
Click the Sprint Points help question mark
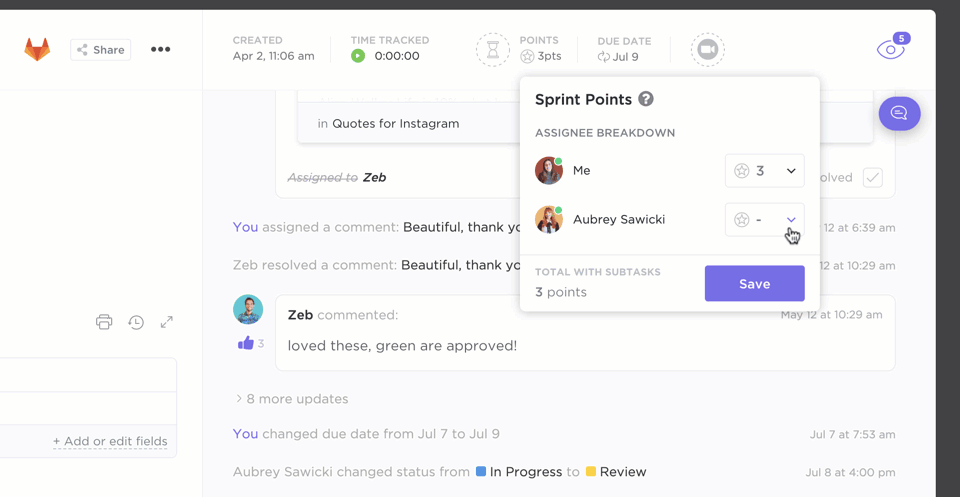pos(646,99)
